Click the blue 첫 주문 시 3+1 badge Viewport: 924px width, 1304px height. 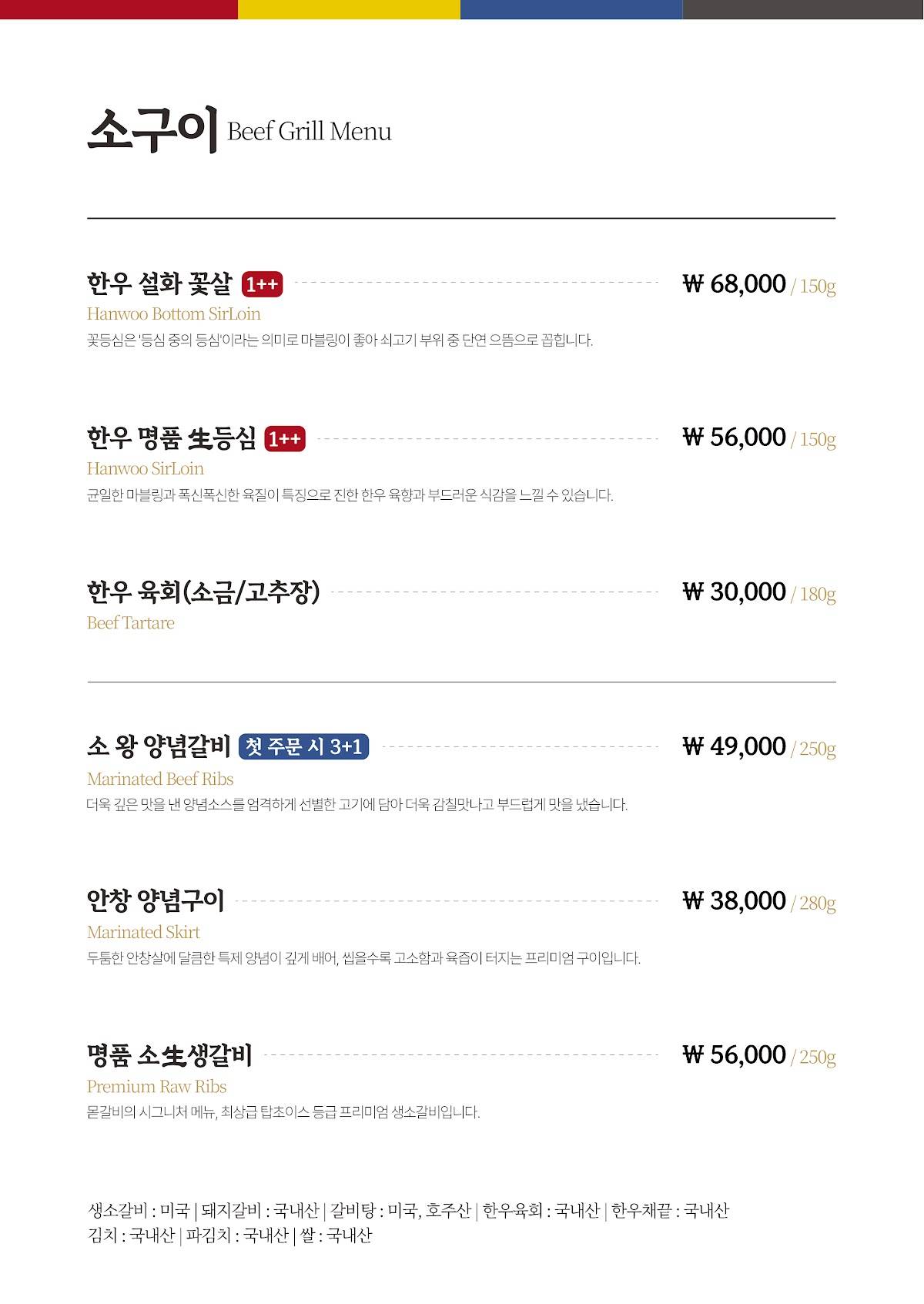click(x=303, y=746)
